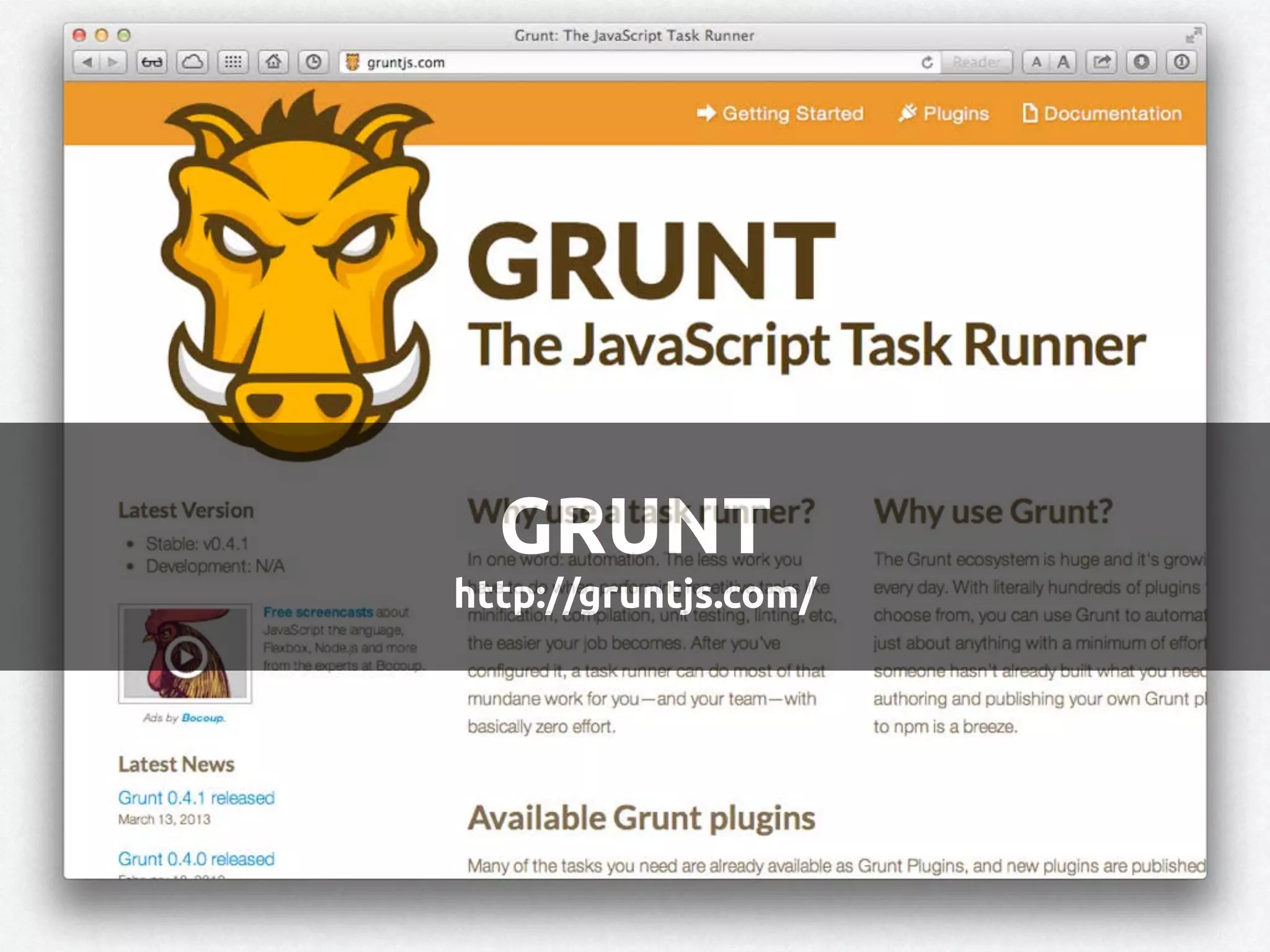Increase text size with large A
Viewport: 1270px width, 952px height.
1063,62
